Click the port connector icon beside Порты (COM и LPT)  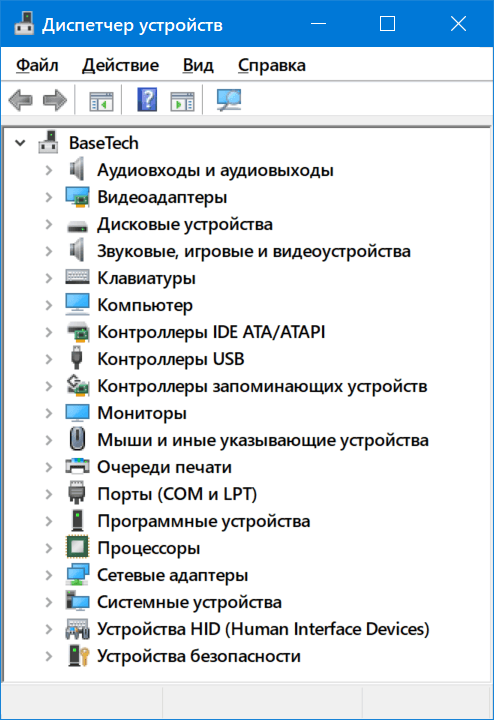pos(77,493)
